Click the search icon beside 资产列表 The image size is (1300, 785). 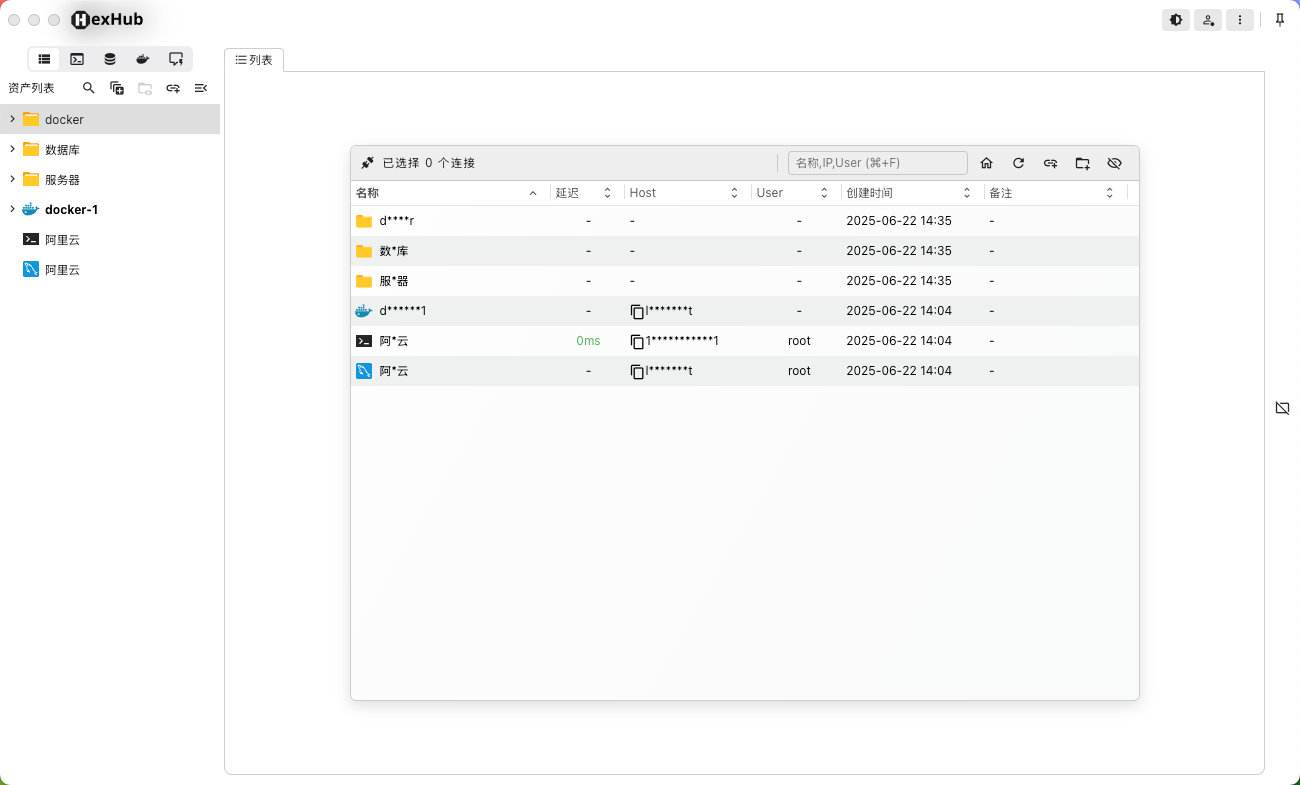point(89,88)
